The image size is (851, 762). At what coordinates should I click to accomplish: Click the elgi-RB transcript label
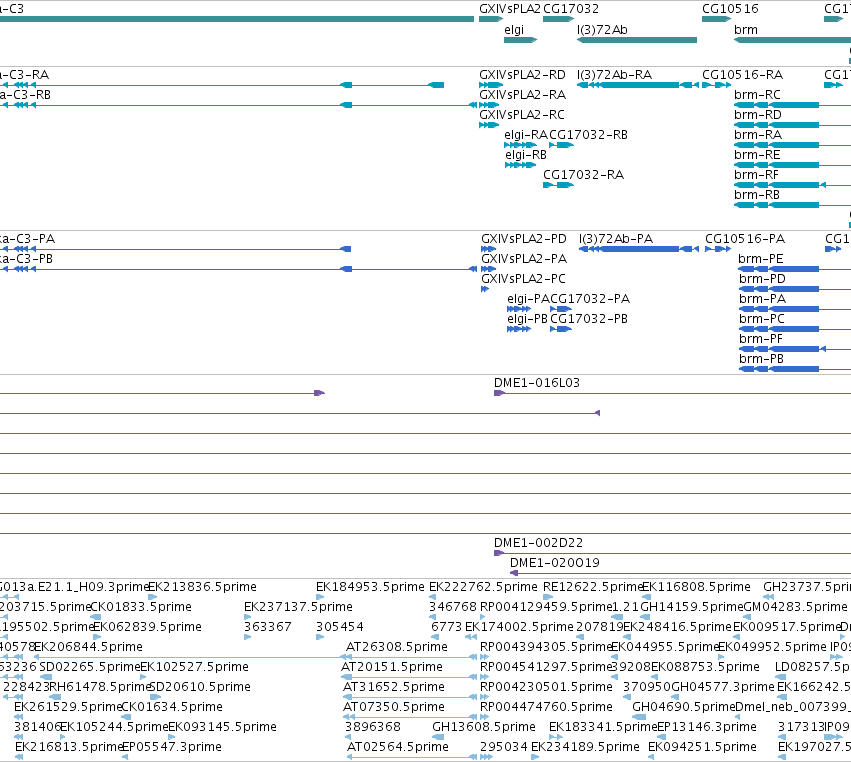526,155
